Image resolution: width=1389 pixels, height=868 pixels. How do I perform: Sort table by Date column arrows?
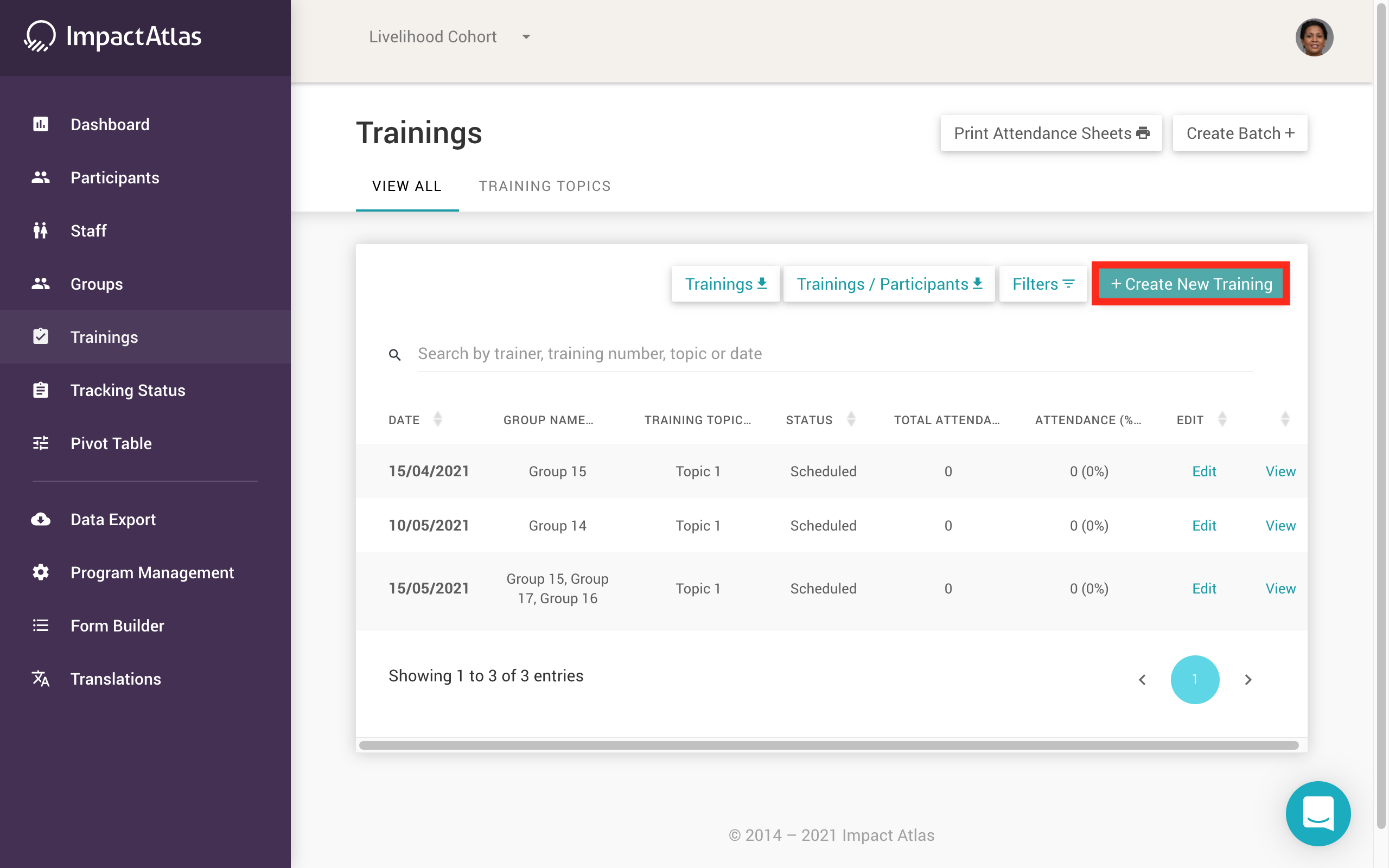438,419
